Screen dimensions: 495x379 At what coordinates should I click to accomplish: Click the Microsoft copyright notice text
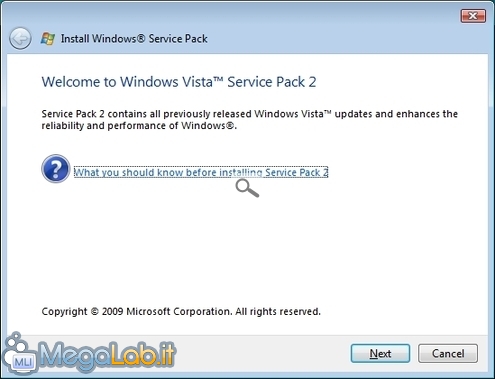click(x=181, y=311)
